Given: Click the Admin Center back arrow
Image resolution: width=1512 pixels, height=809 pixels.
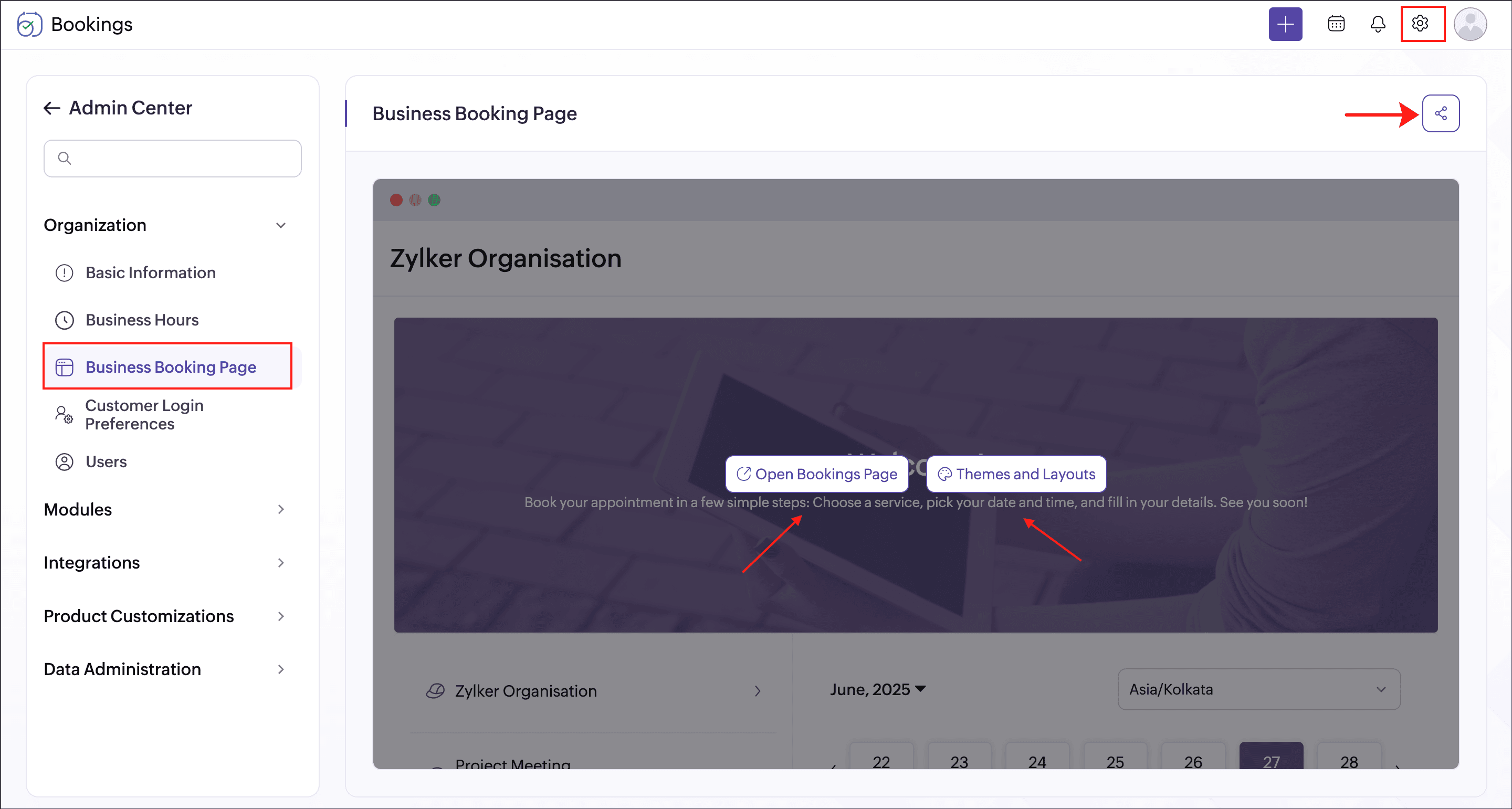Looking at the screenshot, I should tap(51, 108).
